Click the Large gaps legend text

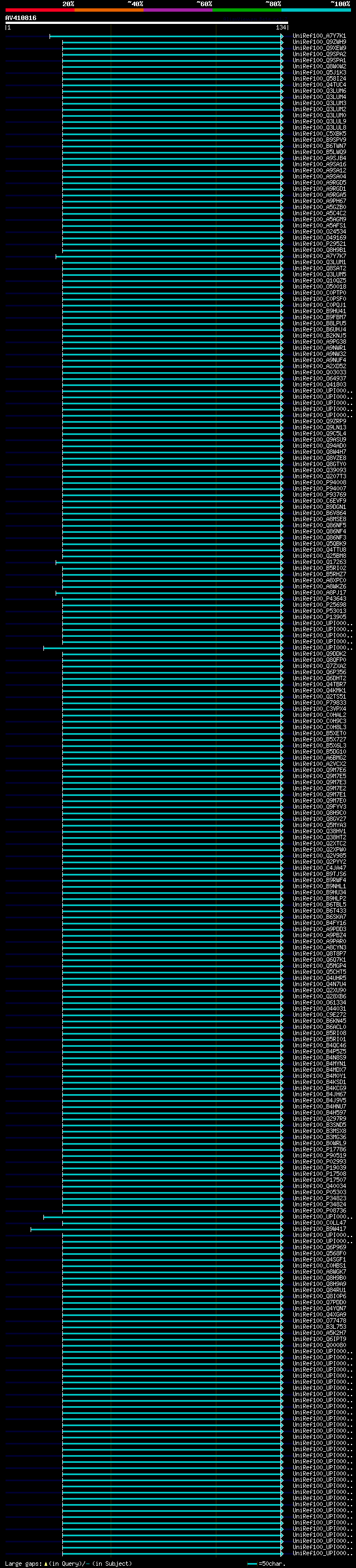(x=68, y=1564)
